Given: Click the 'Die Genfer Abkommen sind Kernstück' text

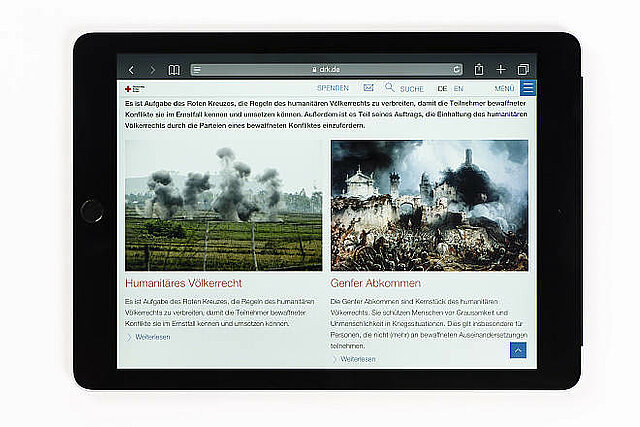Looking at the screenshot, I should 429,323.
